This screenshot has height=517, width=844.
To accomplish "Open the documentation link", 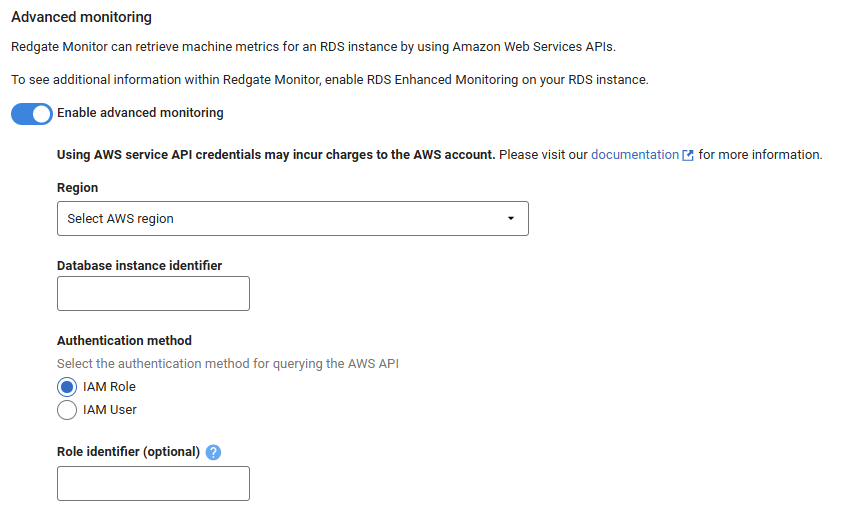I will 635,155.
